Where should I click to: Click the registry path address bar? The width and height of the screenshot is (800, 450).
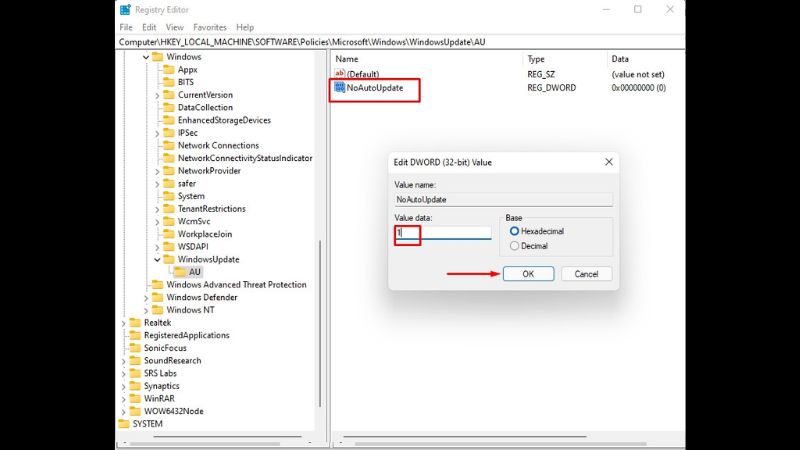401,42
